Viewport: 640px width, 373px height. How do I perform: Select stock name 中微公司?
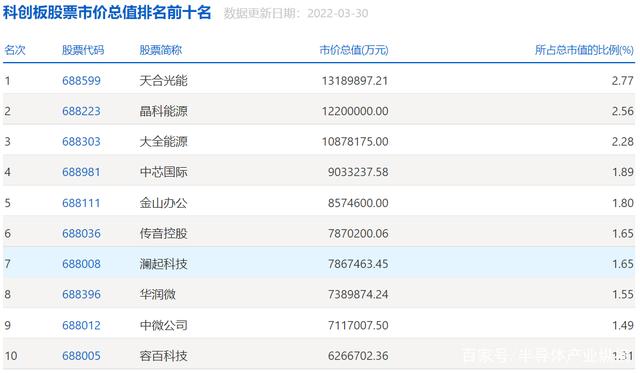(x=163, y=325)
